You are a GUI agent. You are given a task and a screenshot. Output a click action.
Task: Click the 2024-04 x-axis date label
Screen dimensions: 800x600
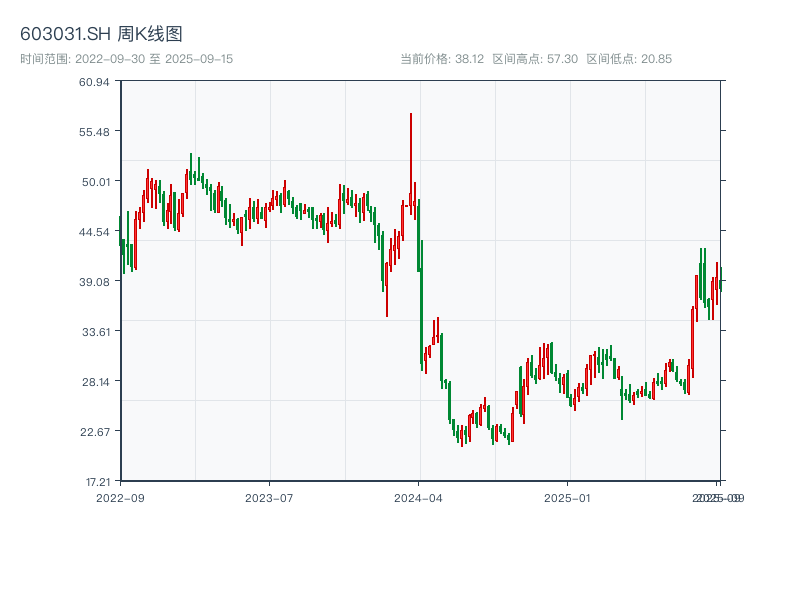coord(419,497)
